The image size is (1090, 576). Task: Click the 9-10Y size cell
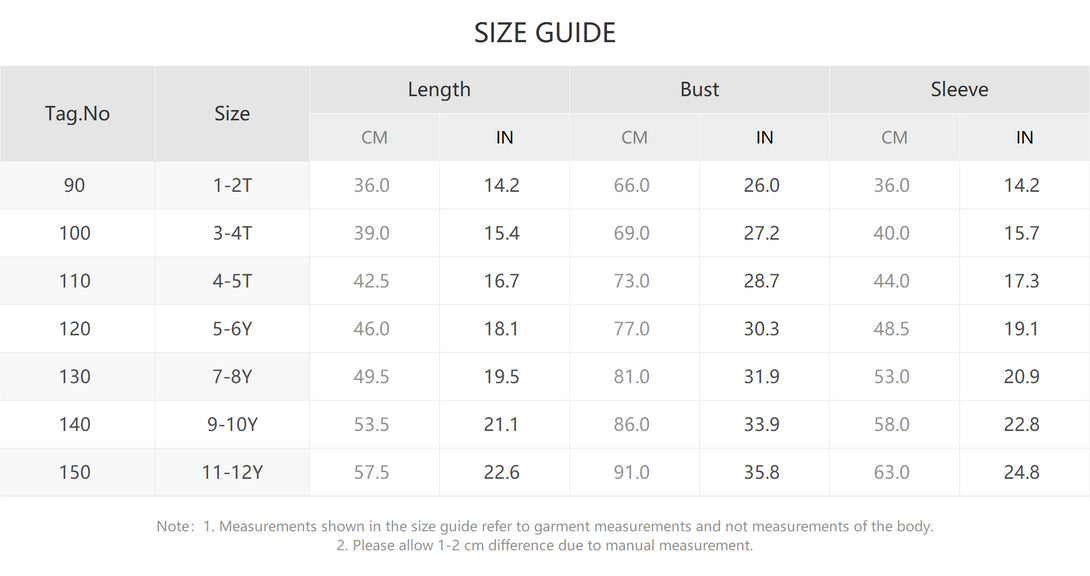coord(231,425)
